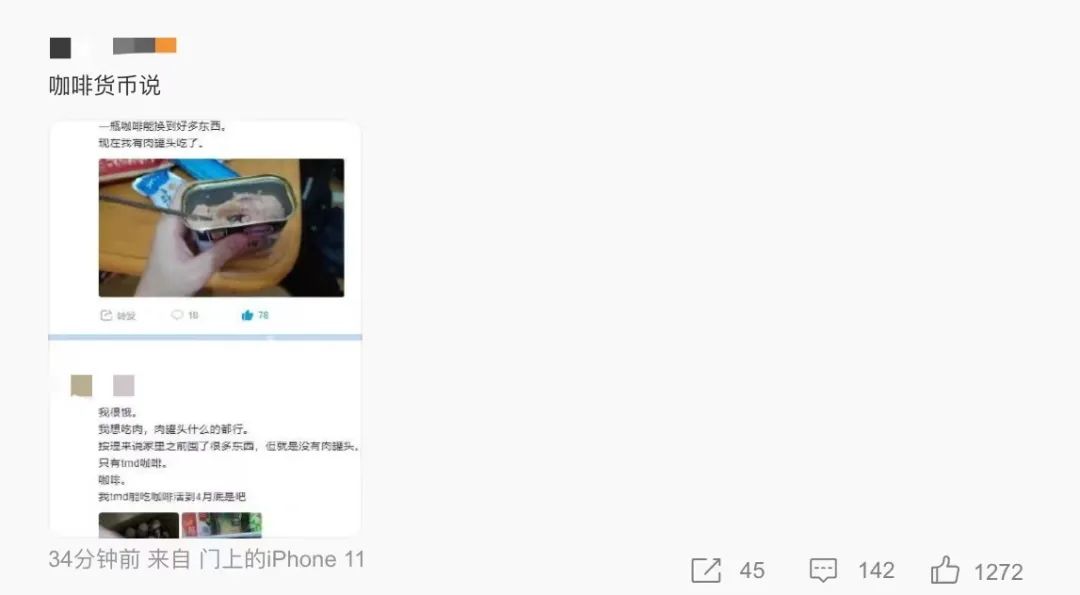The width and height of the screenshot is (1080, 595).
Task: Click the 34分钟前 timestamp
Action: (x=94, y=559)
